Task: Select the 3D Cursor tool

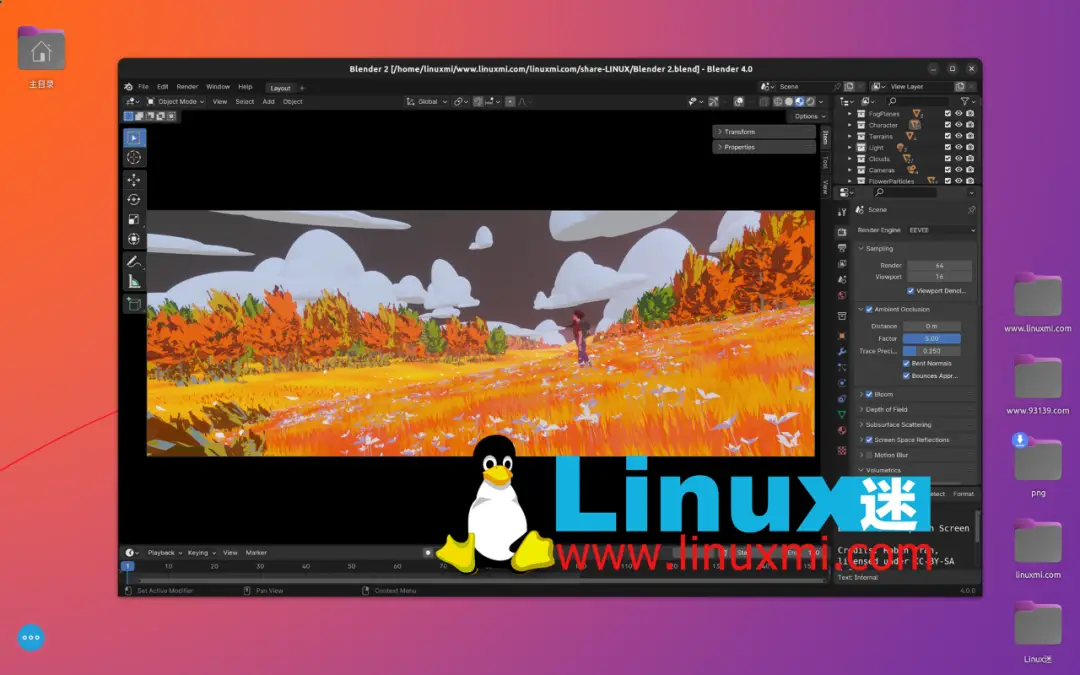Action: (134, 158)
